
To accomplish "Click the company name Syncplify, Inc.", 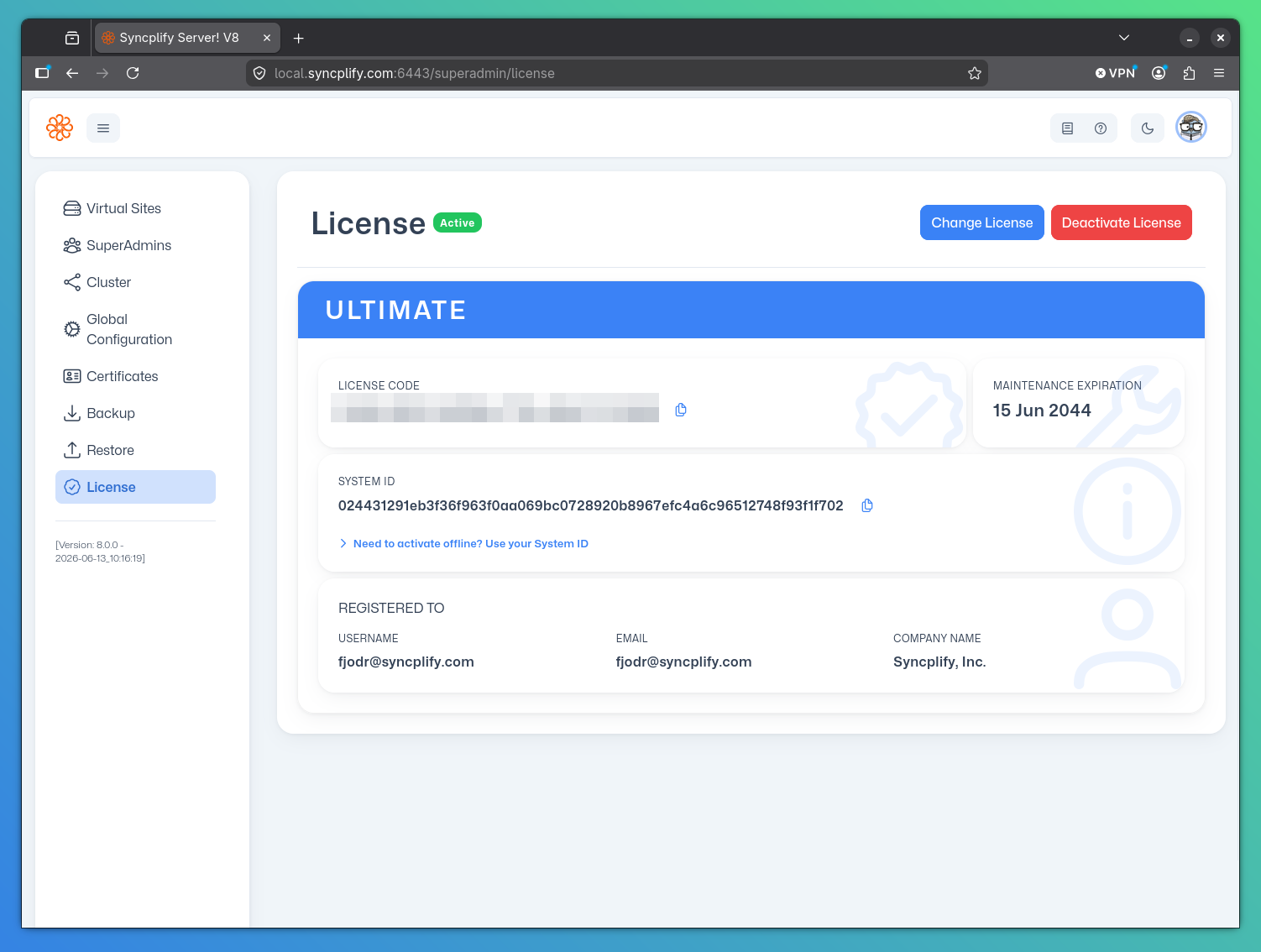I will pyautogui.click(x=939, y=662).
